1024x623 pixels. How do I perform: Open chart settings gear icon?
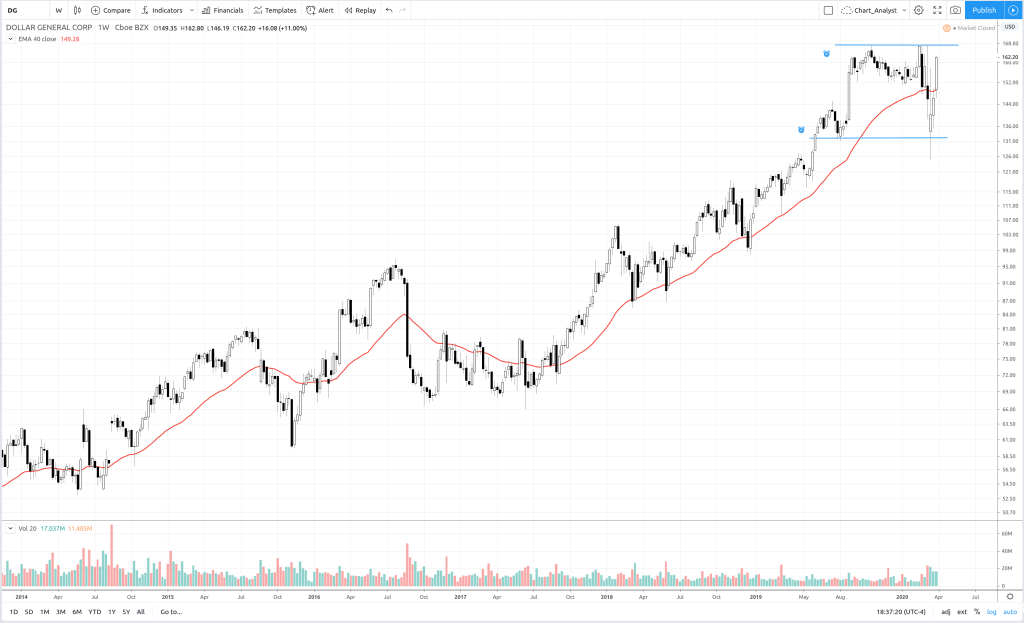click(x=918, y=10)
